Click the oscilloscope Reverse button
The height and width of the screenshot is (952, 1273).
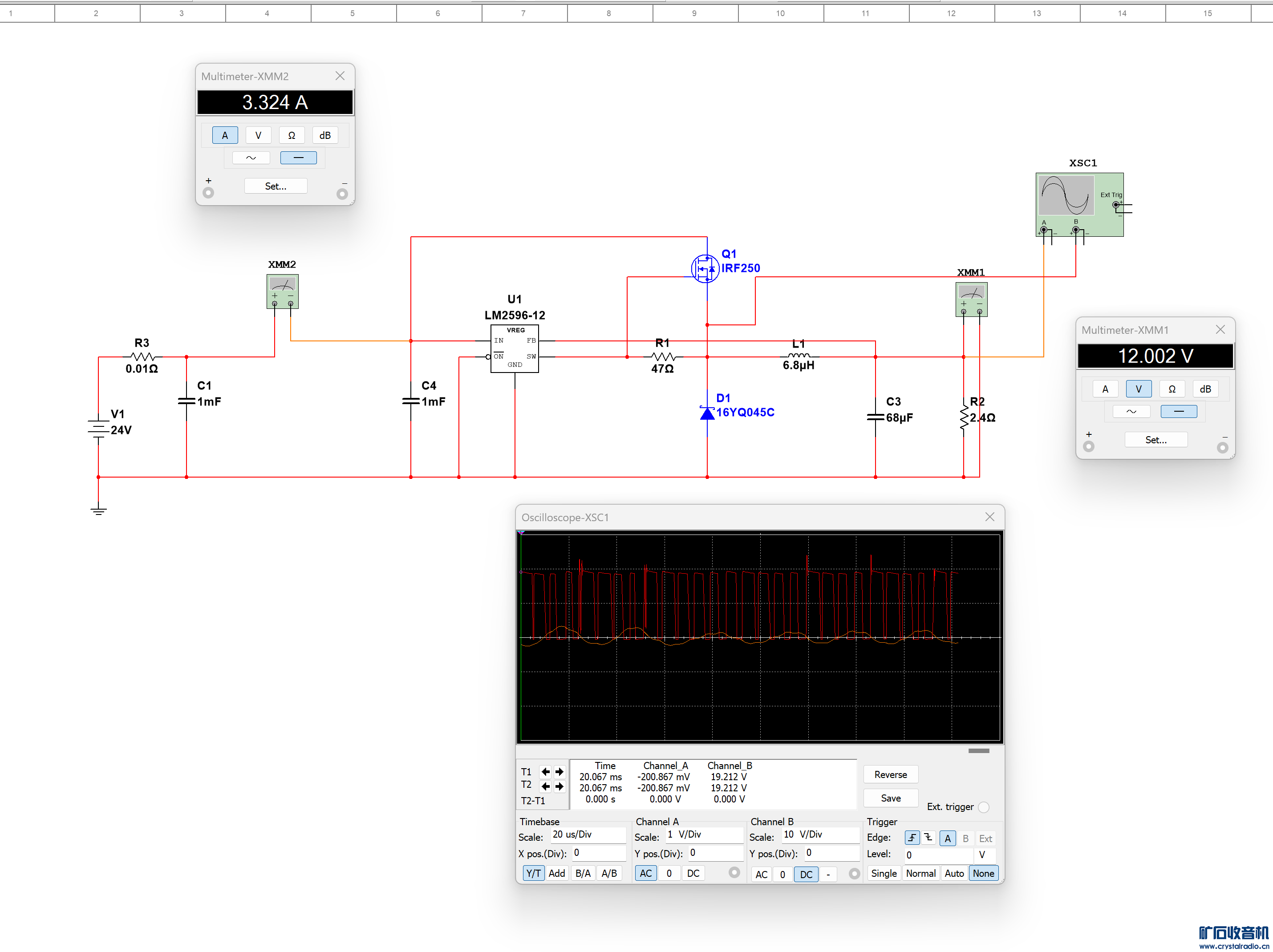(x=890, y=775)
